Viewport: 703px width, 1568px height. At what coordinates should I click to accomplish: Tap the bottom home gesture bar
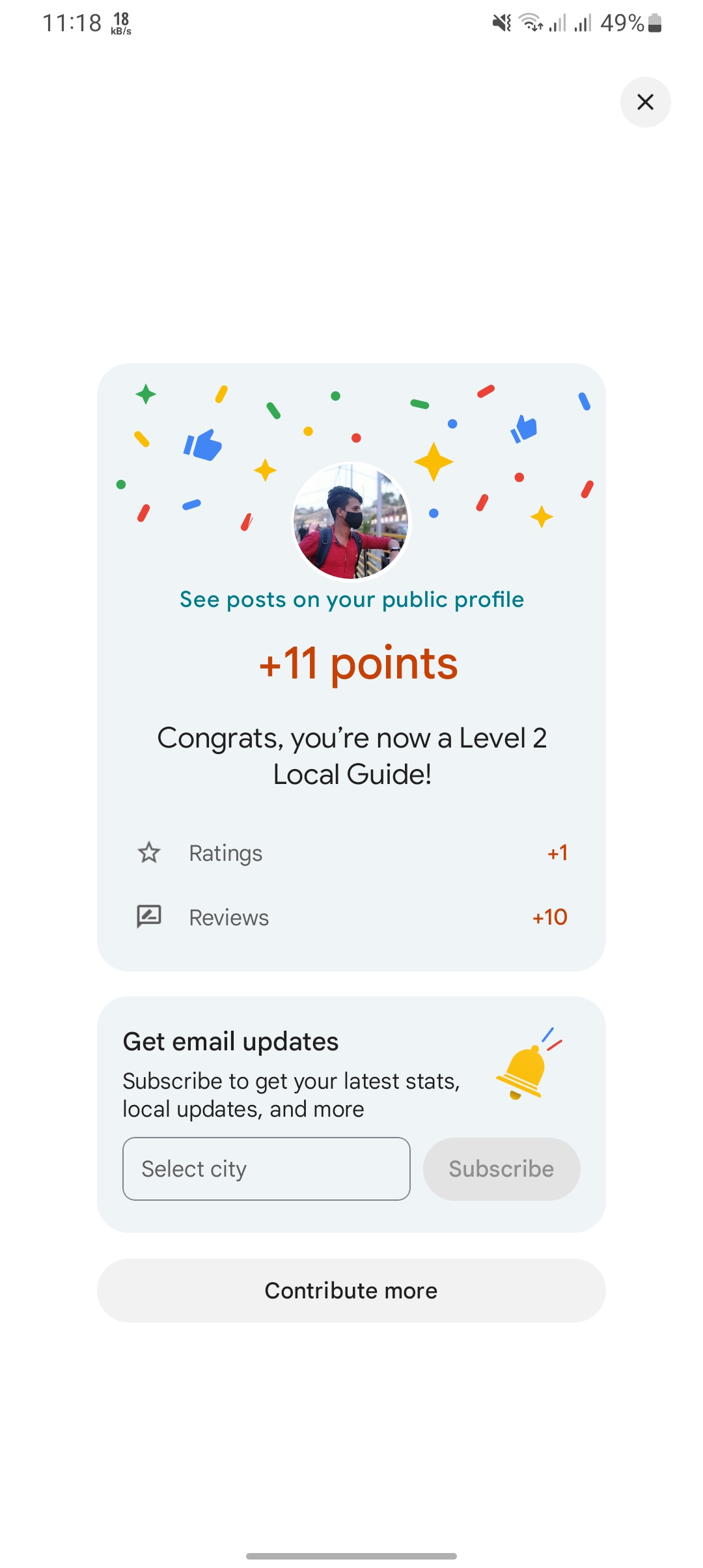tap(351, 1556)
